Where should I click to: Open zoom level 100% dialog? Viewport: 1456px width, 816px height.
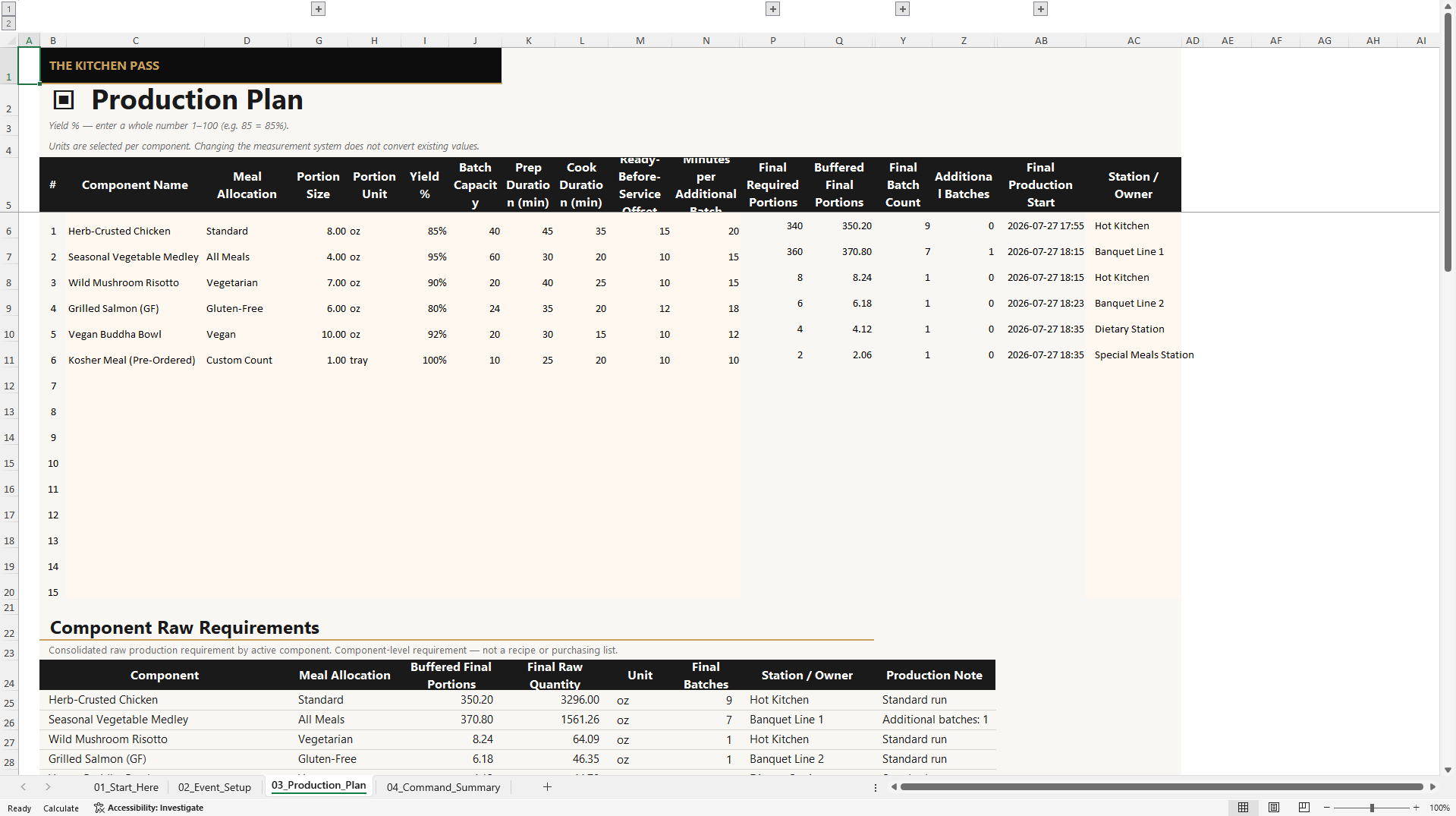coord(1439,808)
